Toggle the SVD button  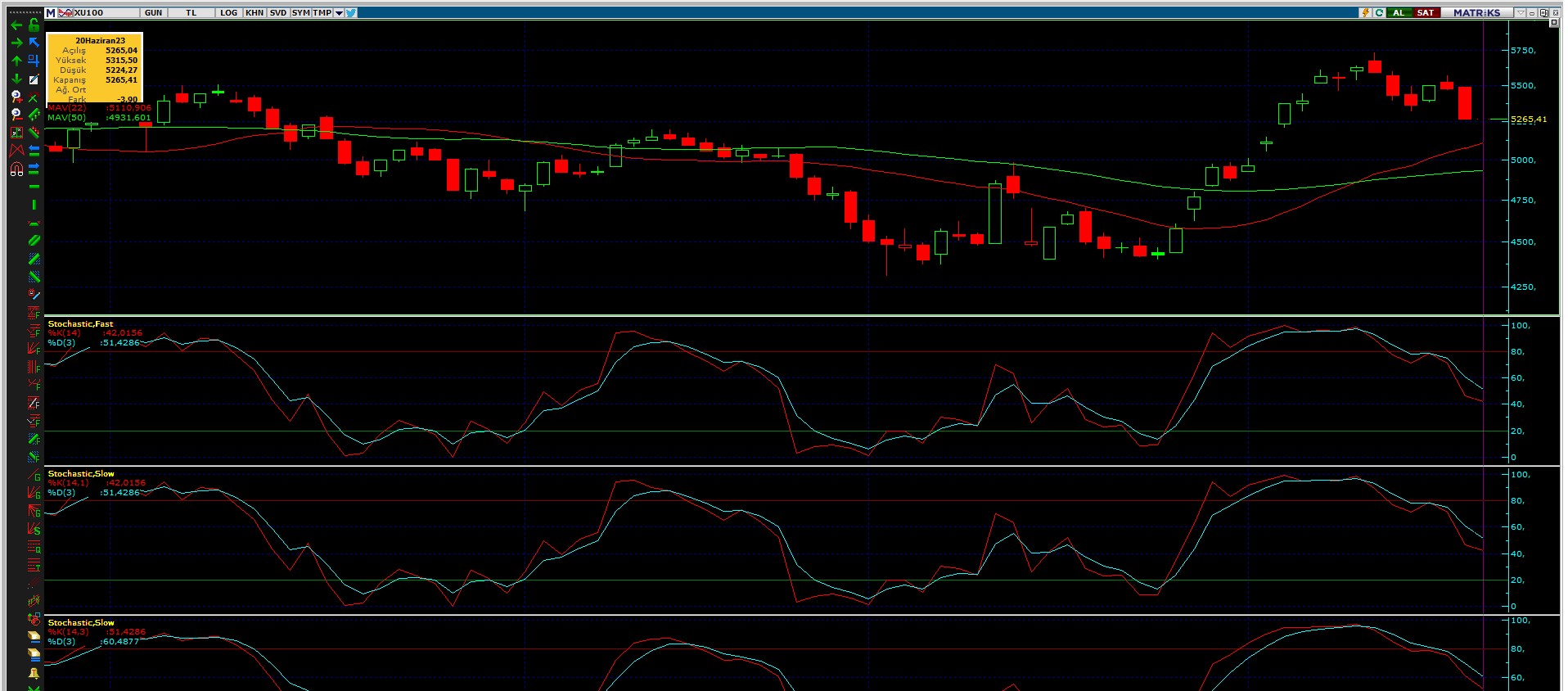pos(278,13)
